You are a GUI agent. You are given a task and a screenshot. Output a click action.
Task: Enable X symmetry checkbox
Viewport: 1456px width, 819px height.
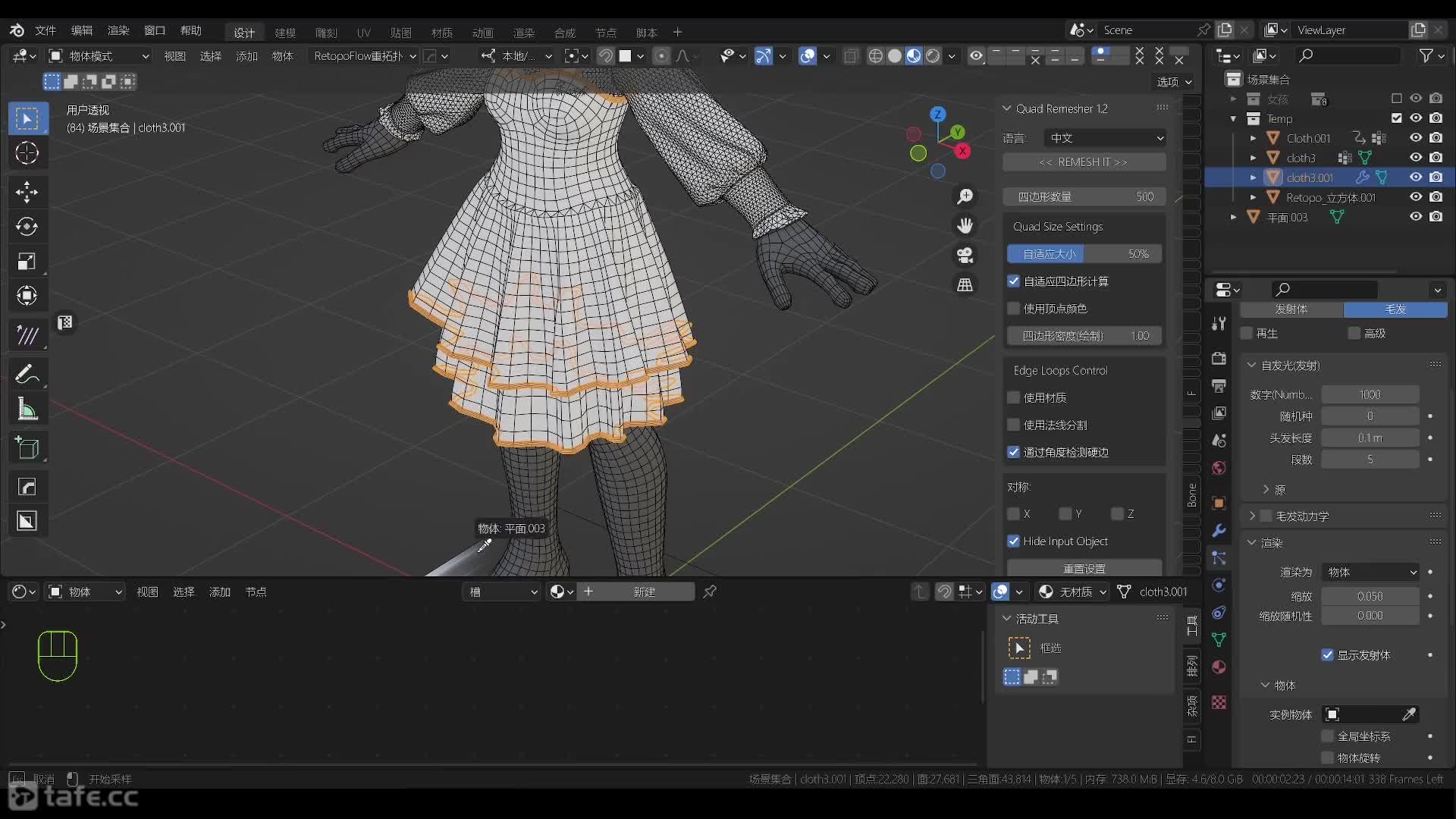pyautogui.click(x=1014, y=514)
